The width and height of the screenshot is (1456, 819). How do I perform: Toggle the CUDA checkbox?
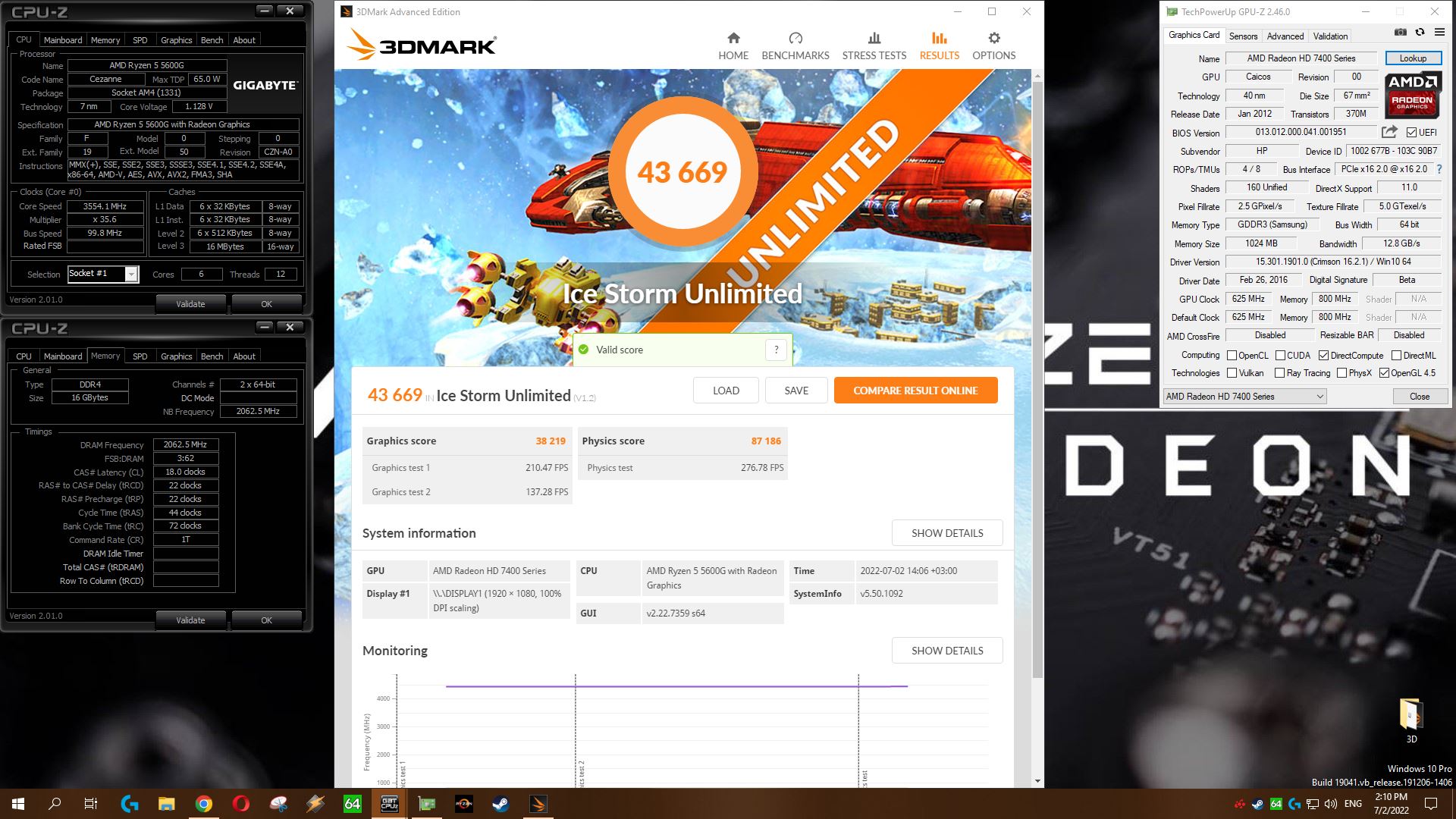1280,356
